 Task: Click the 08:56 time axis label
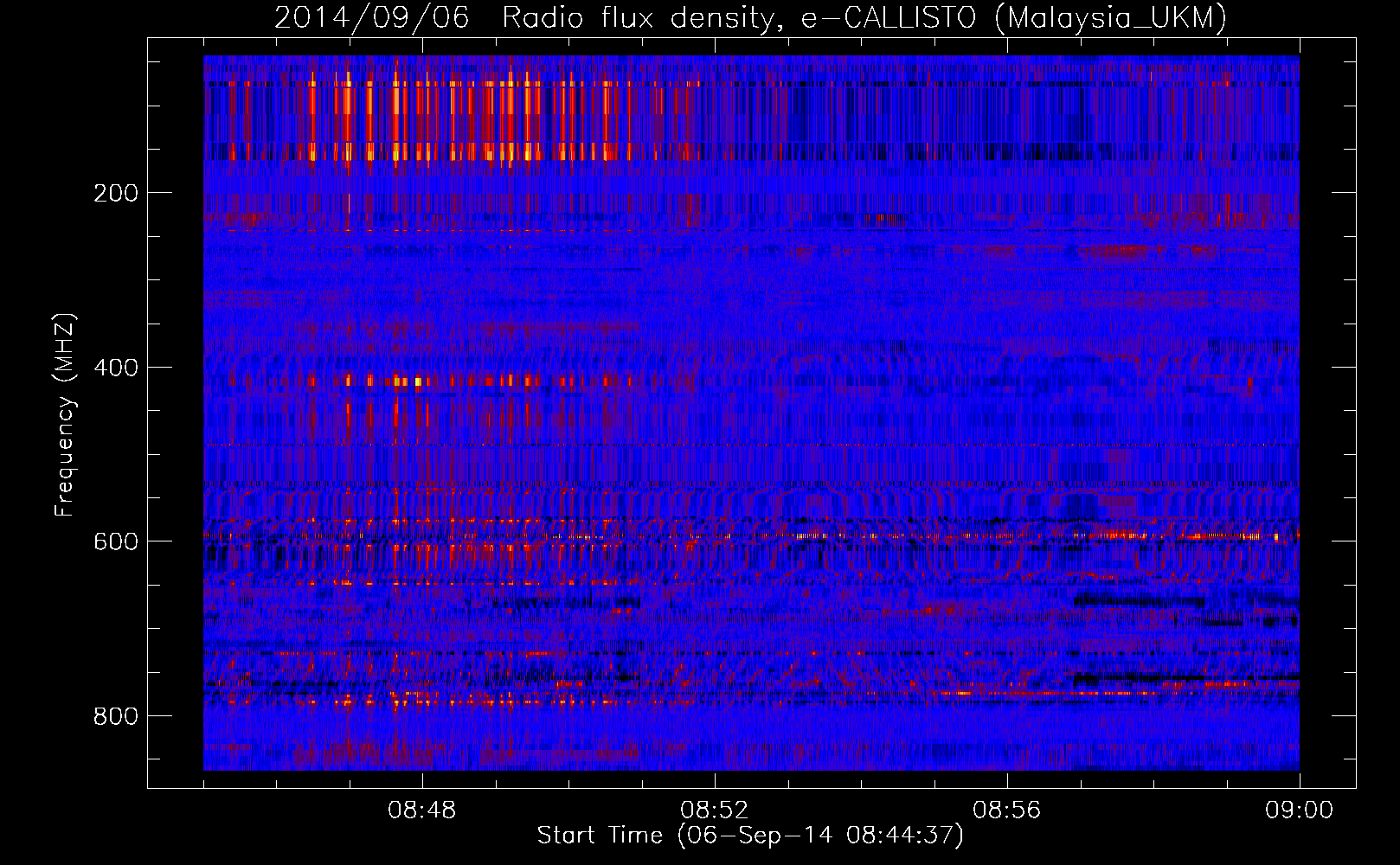[1007, 811]
